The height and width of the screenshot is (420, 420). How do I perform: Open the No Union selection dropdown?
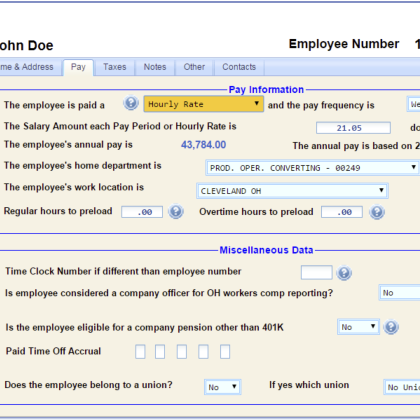point(402,387)
